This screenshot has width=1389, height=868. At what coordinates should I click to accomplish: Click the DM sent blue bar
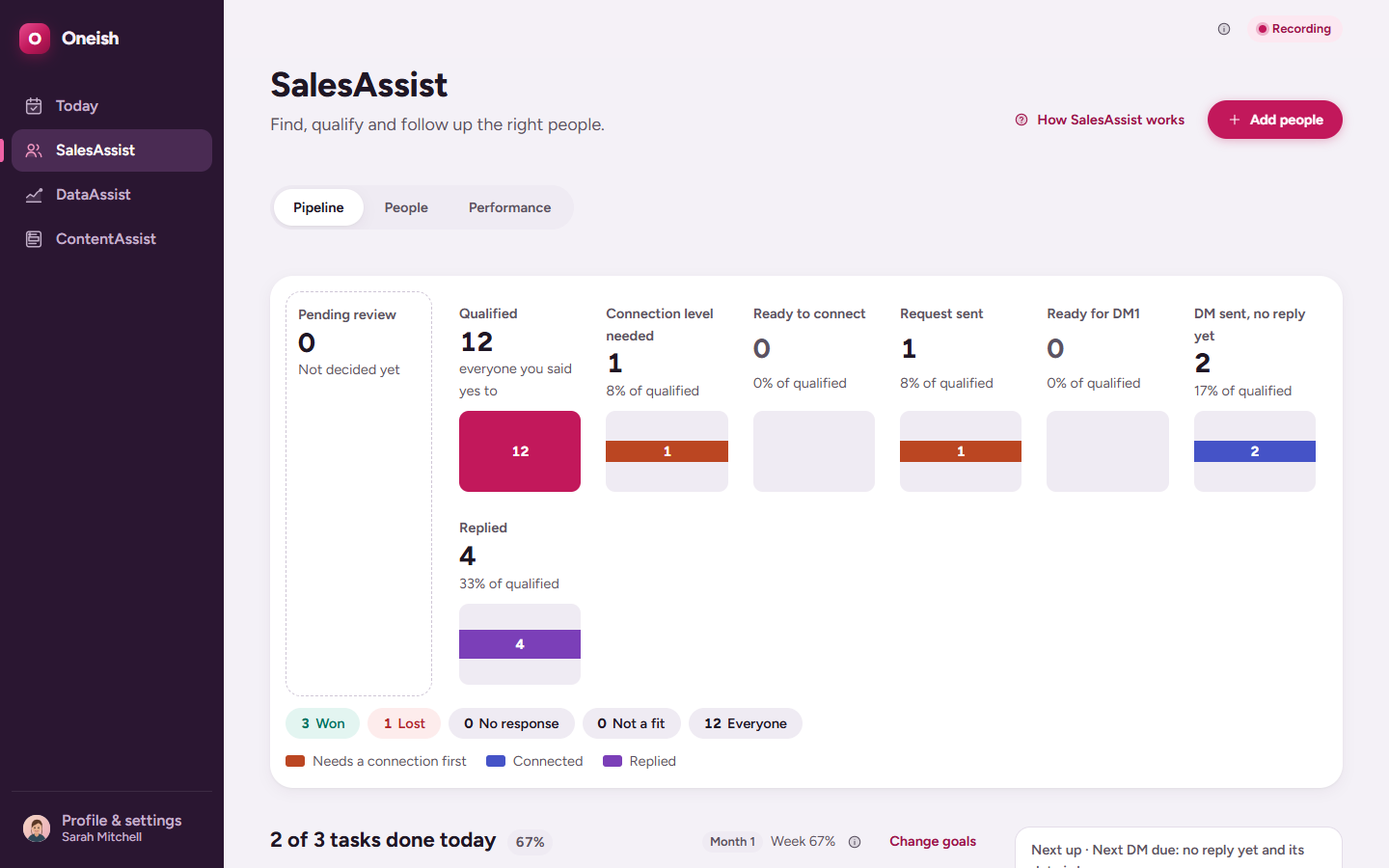(1255, 451)
